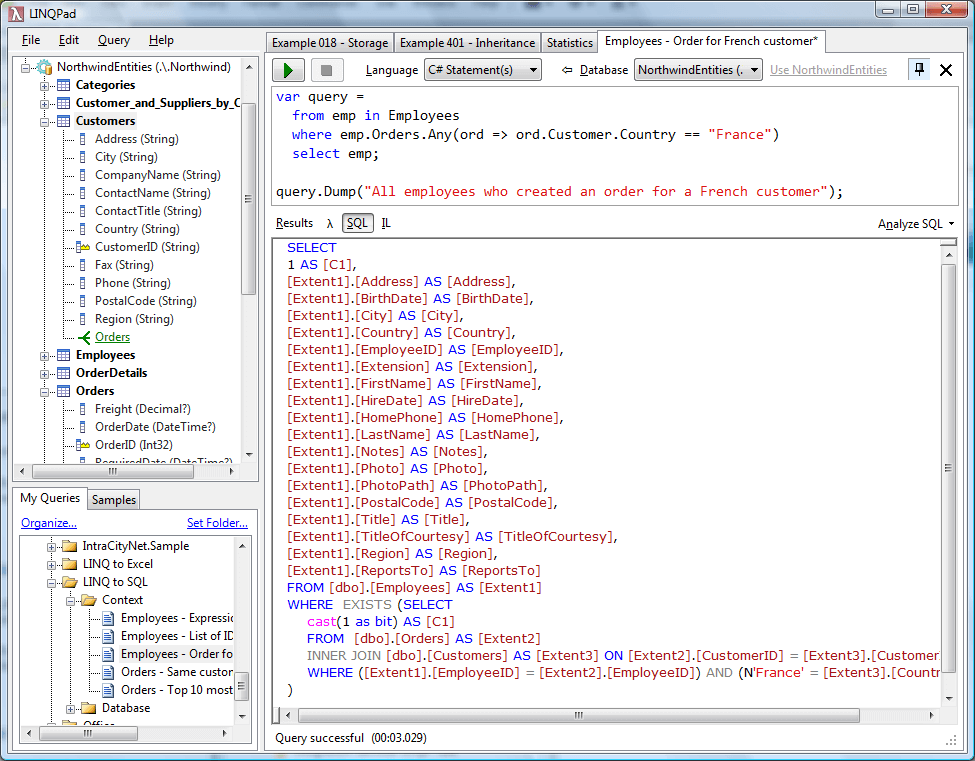Screen dimensions: 975x761
Task: Switch to the Statistics tab
Action: coord(570,43)
